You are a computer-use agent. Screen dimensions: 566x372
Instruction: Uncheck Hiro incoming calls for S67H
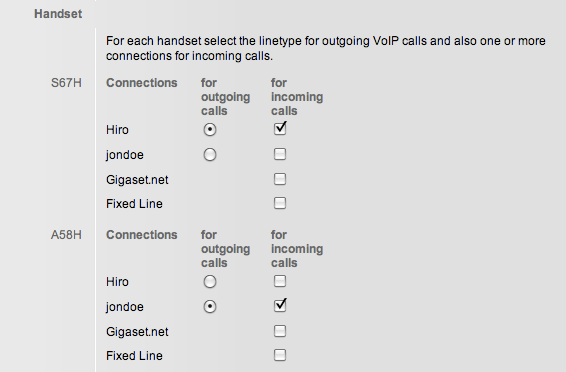[x=280, y=128]
